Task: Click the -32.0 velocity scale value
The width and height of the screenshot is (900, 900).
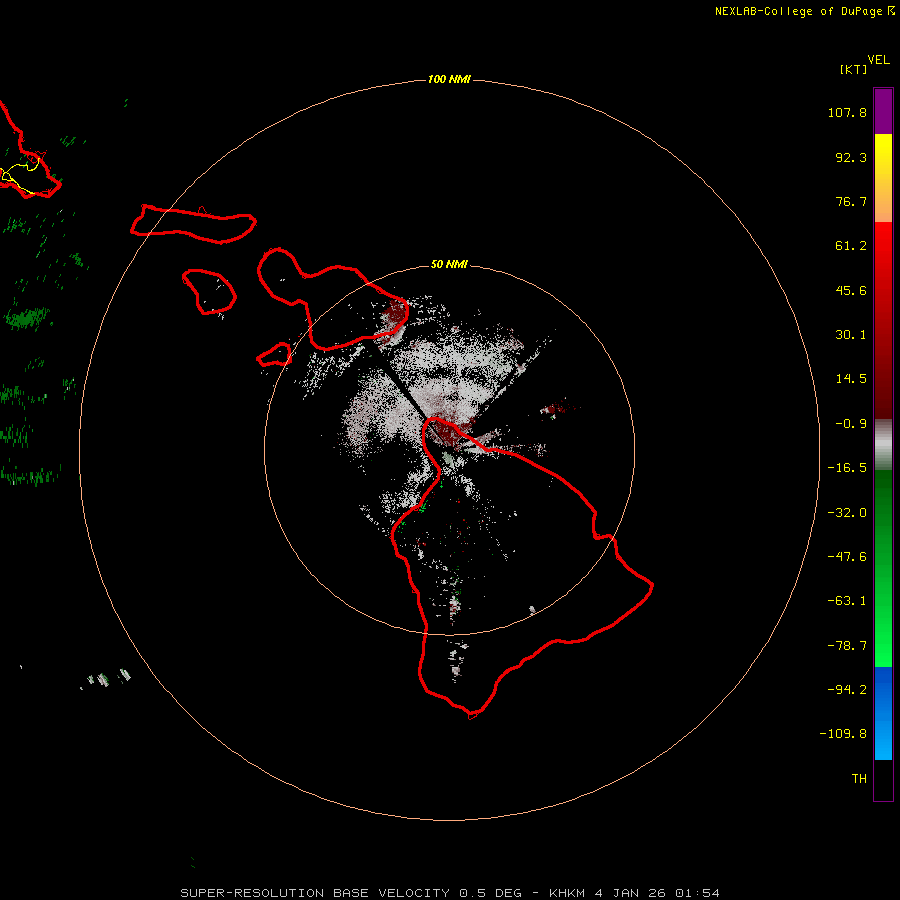Action: click(x=847, y=513)
